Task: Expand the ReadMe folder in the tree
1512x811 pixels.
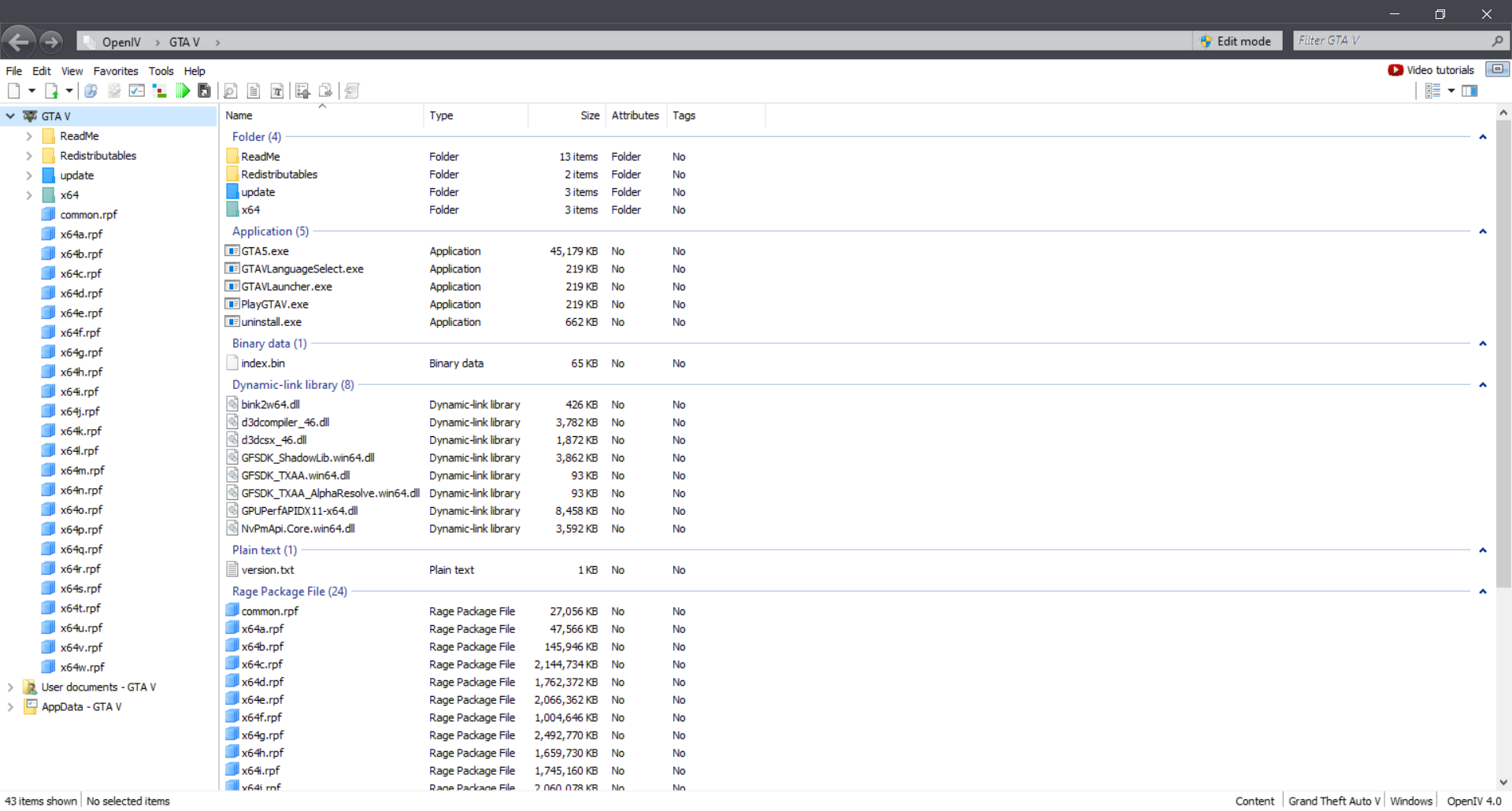Action: click(x=29, y=136)
